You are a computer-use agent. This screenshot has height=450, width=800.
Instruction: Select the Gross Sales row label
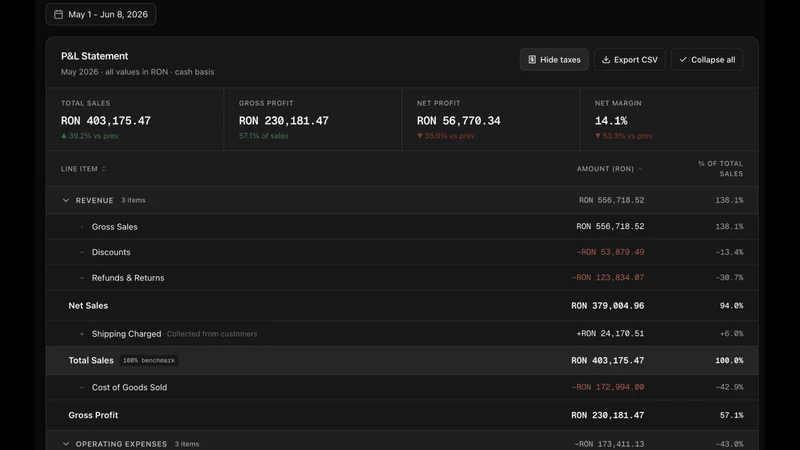[115, 227]
